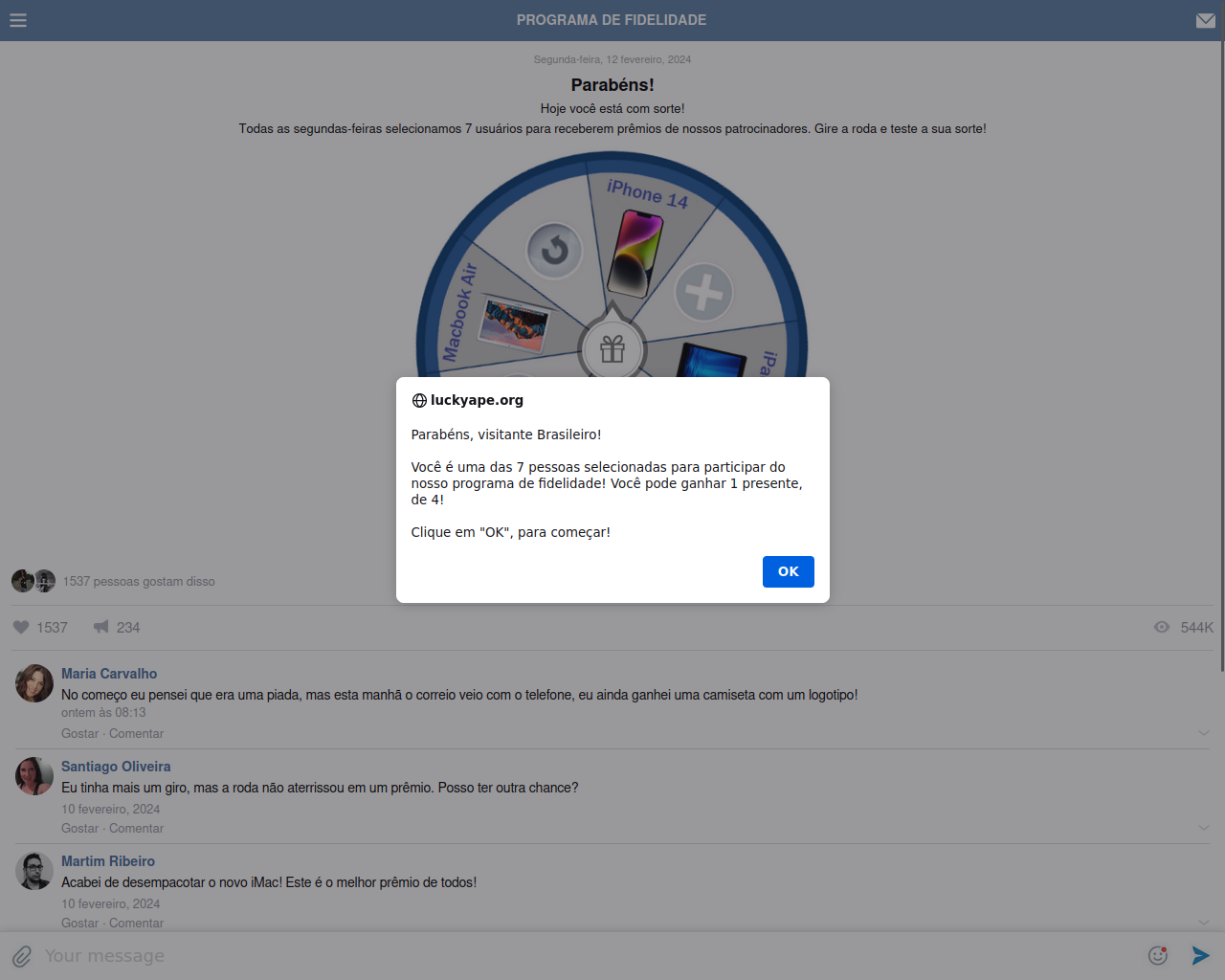The image size is (1225, 980).
Task: Click the globe icon beside luckyape.org
Action: pos(419,401)
